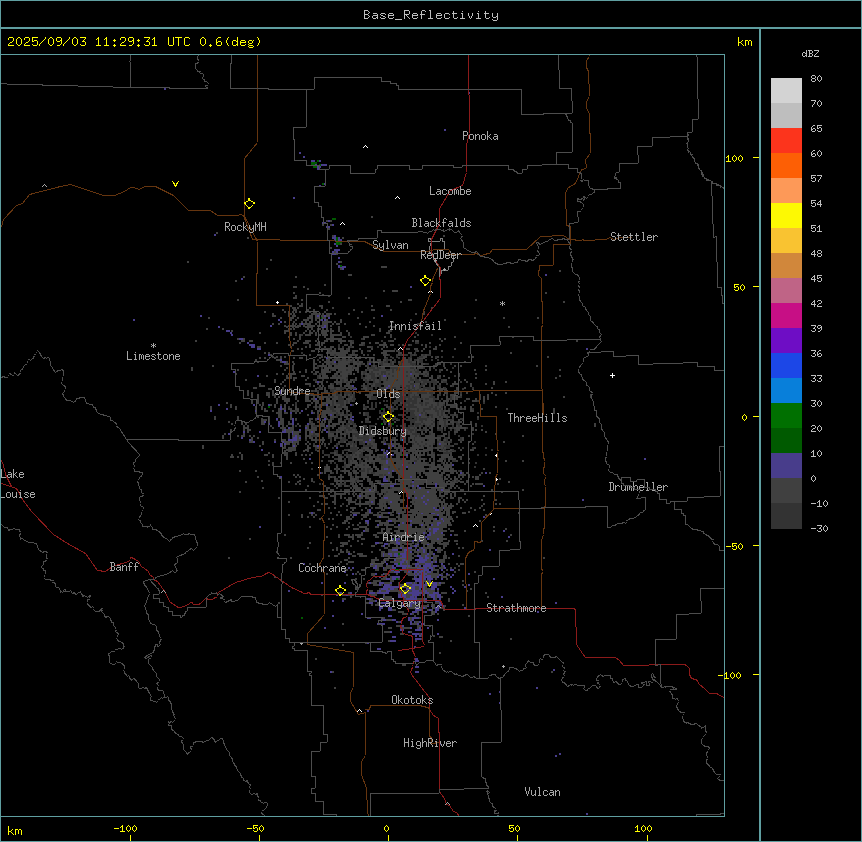
Task: Click the Didsbury label
Action: pyautogui.click(x=383, y=431)
